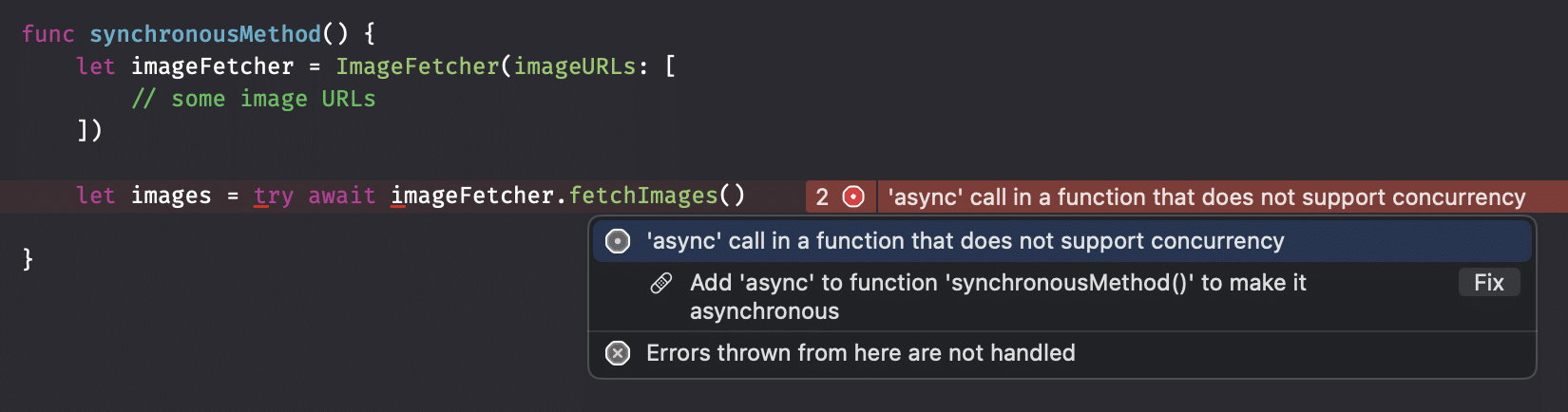Click the images constant name
Viewport: 1568px width, 412px height.
(171, 196)
